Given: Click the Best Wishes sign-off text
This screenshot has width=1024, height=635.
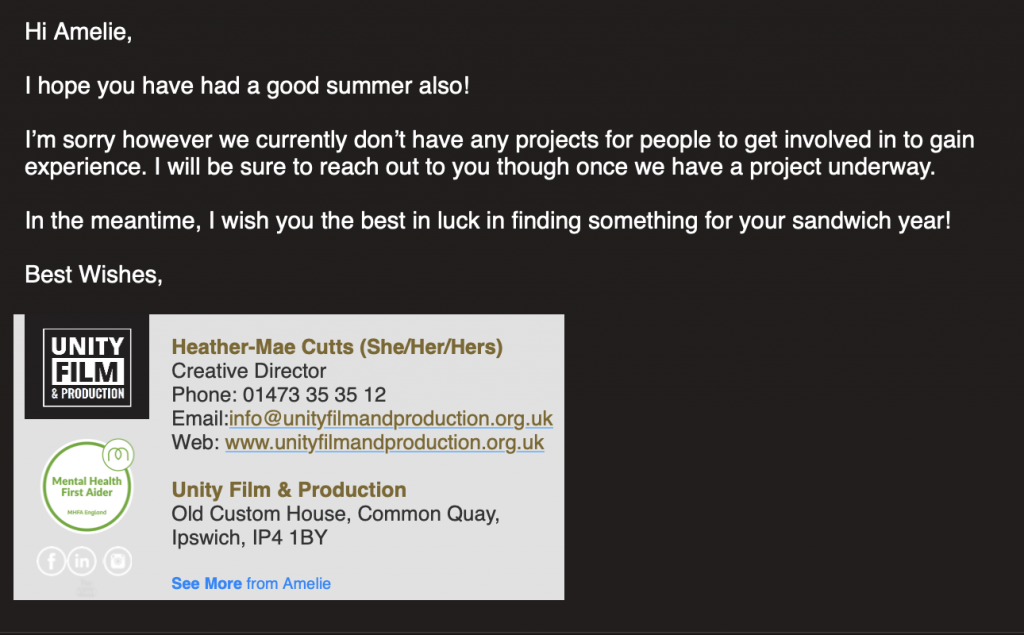Looking at the screenshot, I should tap(93, 274).
